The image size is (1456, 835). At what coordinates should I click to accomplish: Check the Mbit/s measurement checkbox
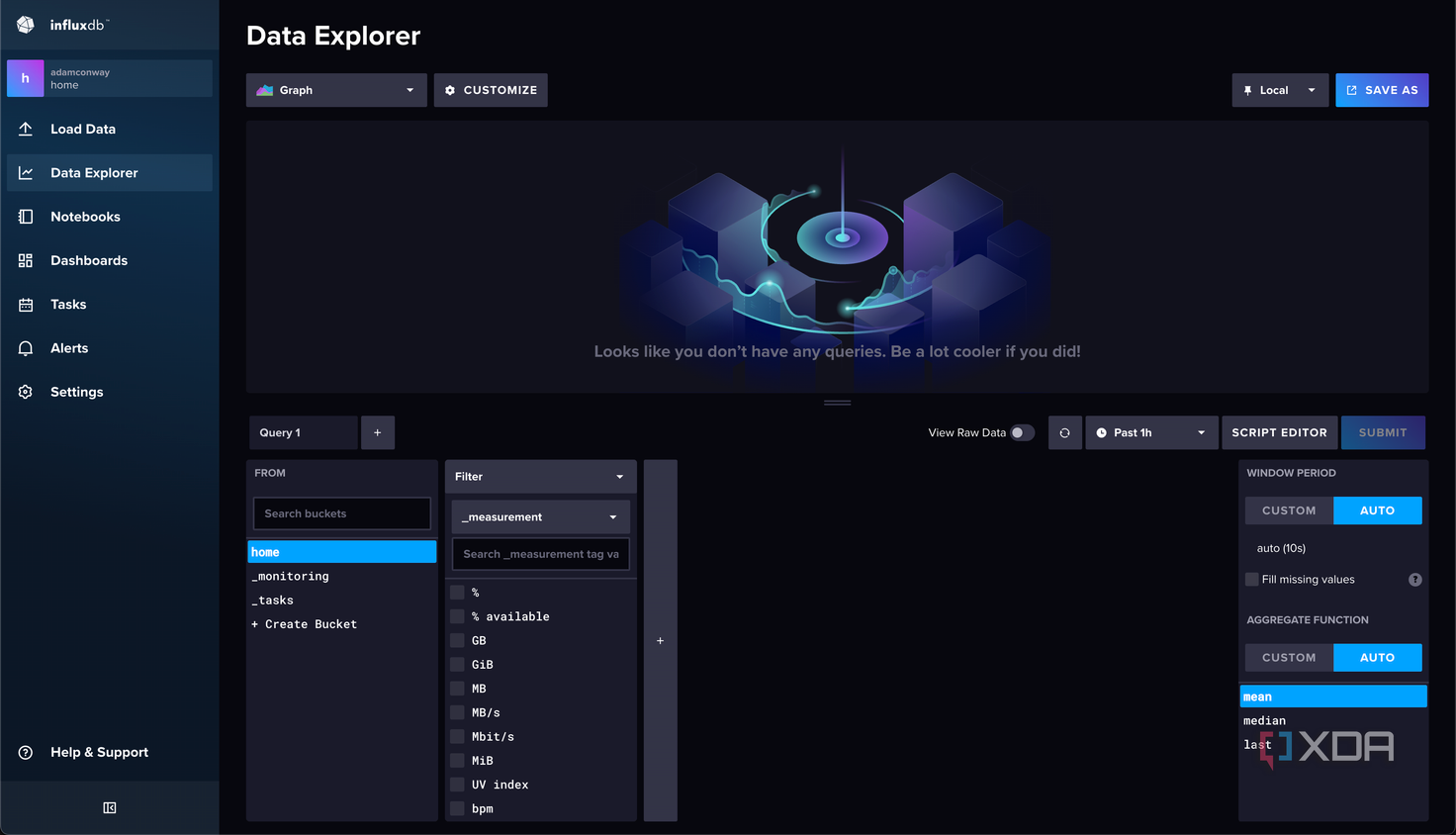457,737
